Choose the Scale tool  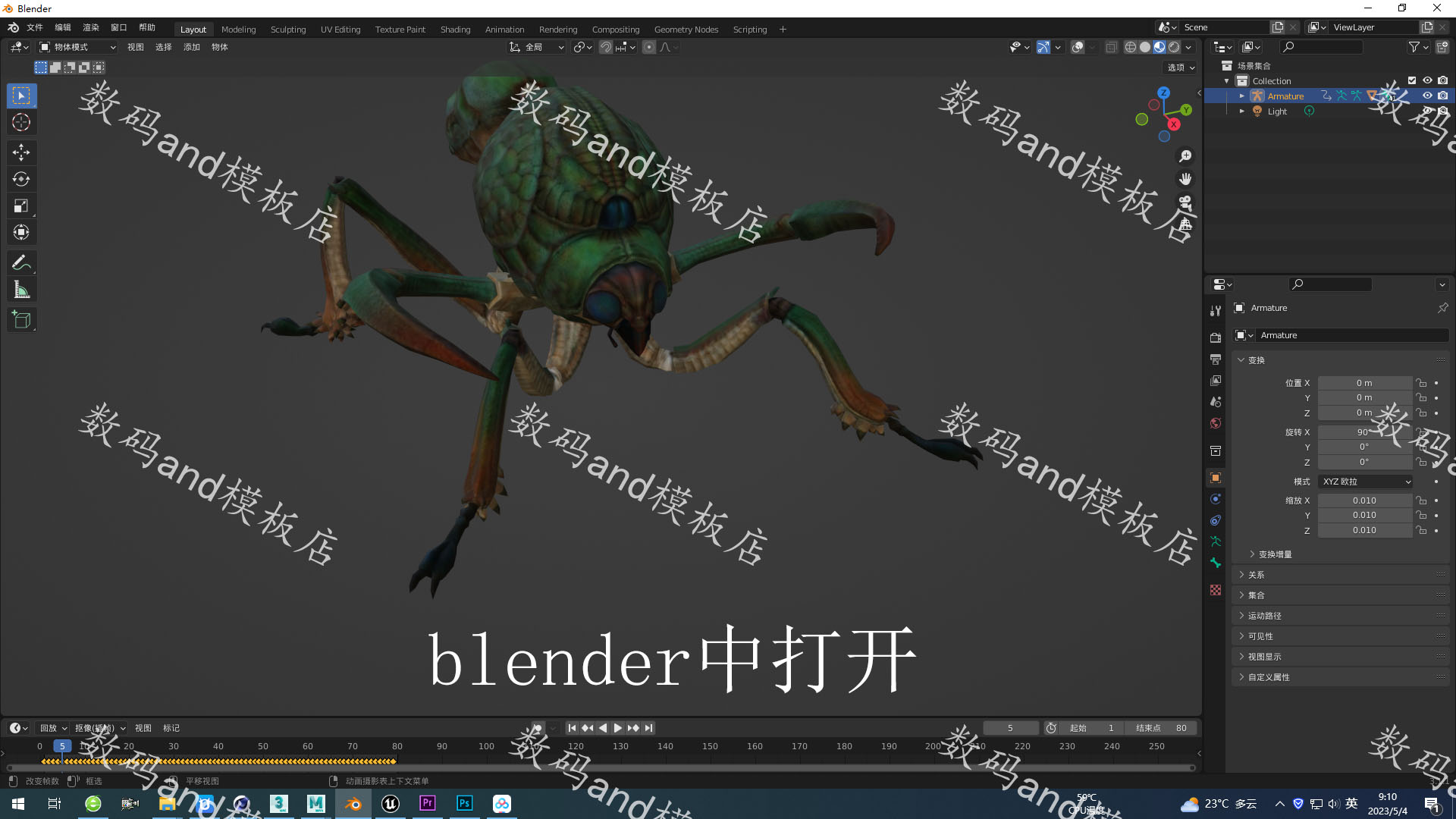point(21,206)
